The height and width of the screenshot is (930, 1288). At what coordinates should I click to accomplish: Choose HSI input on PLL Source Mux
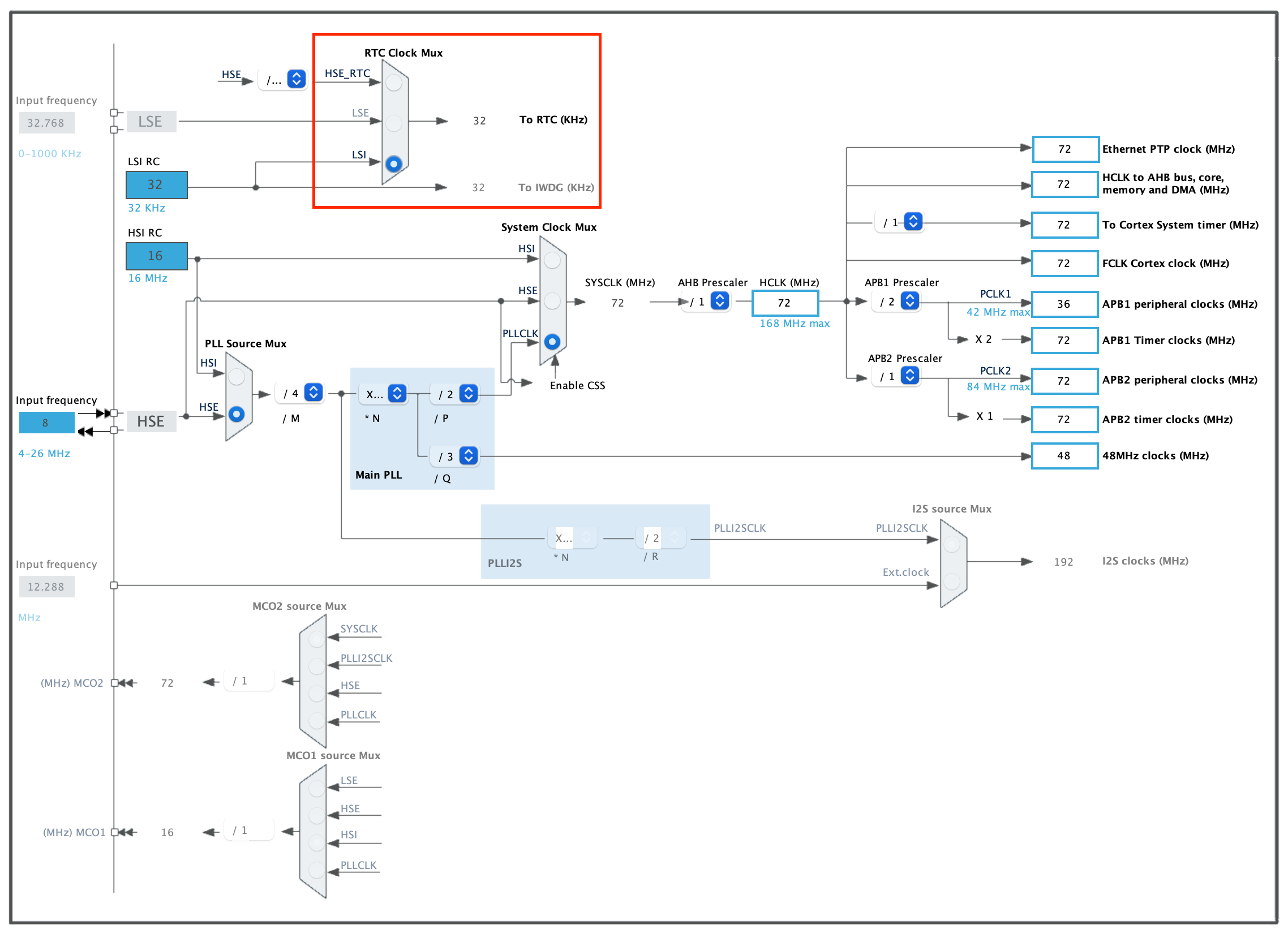[x=236, y=376]
